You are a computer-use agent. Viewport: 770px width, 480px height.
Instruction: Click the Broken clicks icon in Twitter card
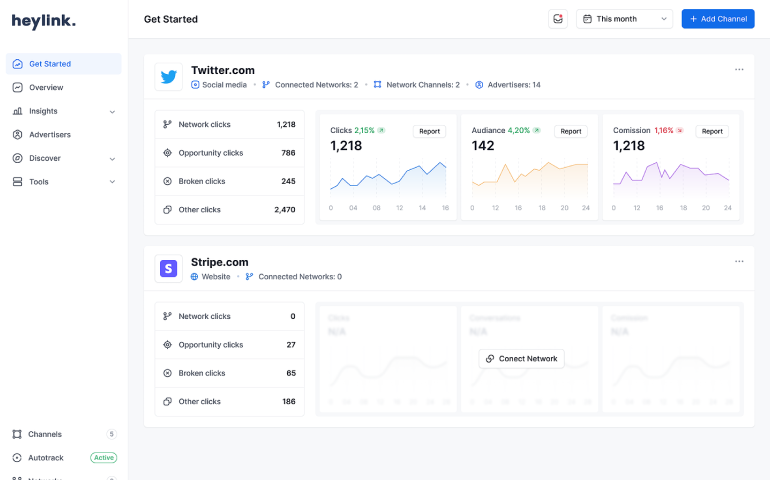point(167,181)
